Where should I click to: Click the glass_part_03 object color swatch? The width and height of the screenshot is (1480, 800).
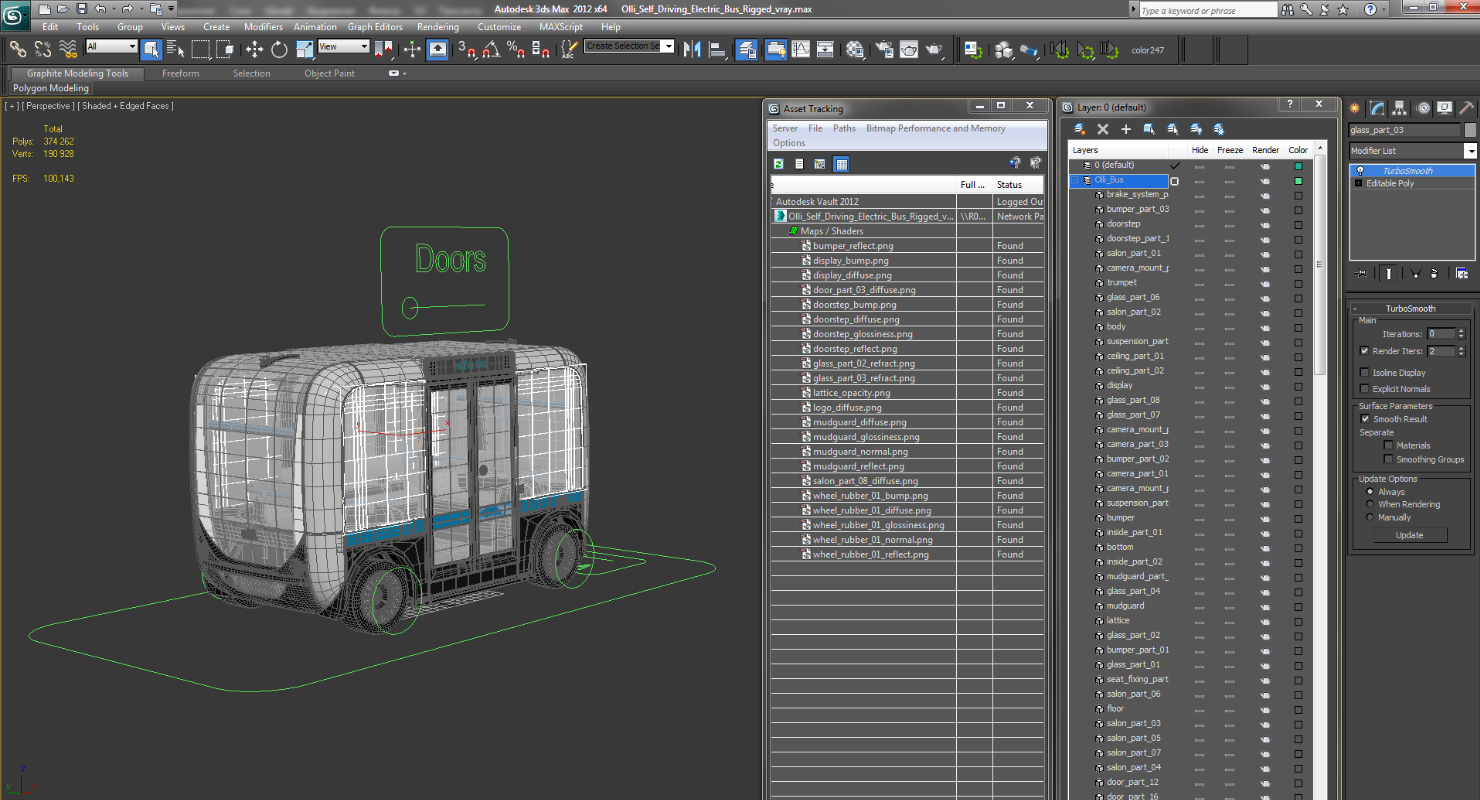[x=1470, y=130]
